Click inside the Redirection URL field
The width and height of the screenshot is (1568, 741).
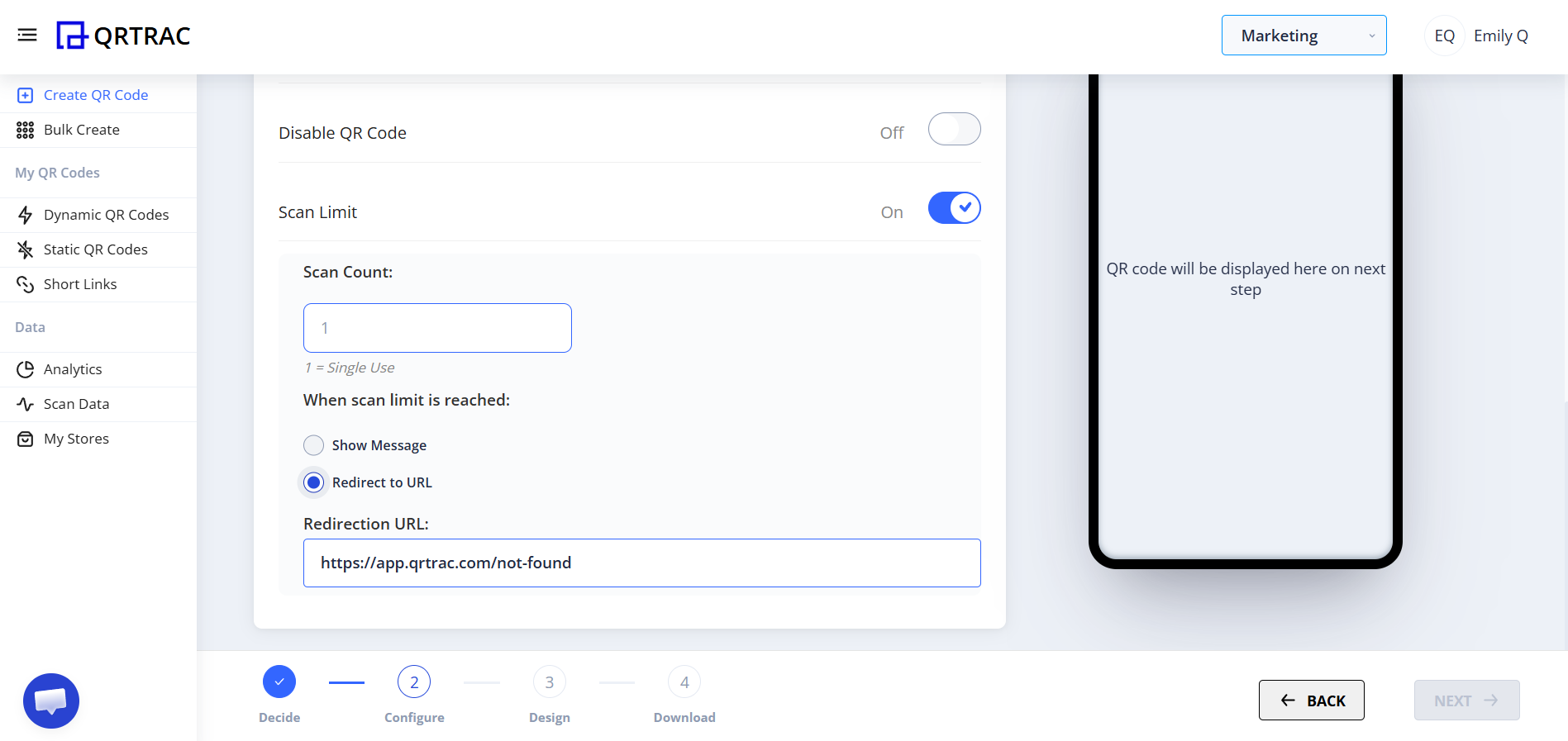point(641,563)
